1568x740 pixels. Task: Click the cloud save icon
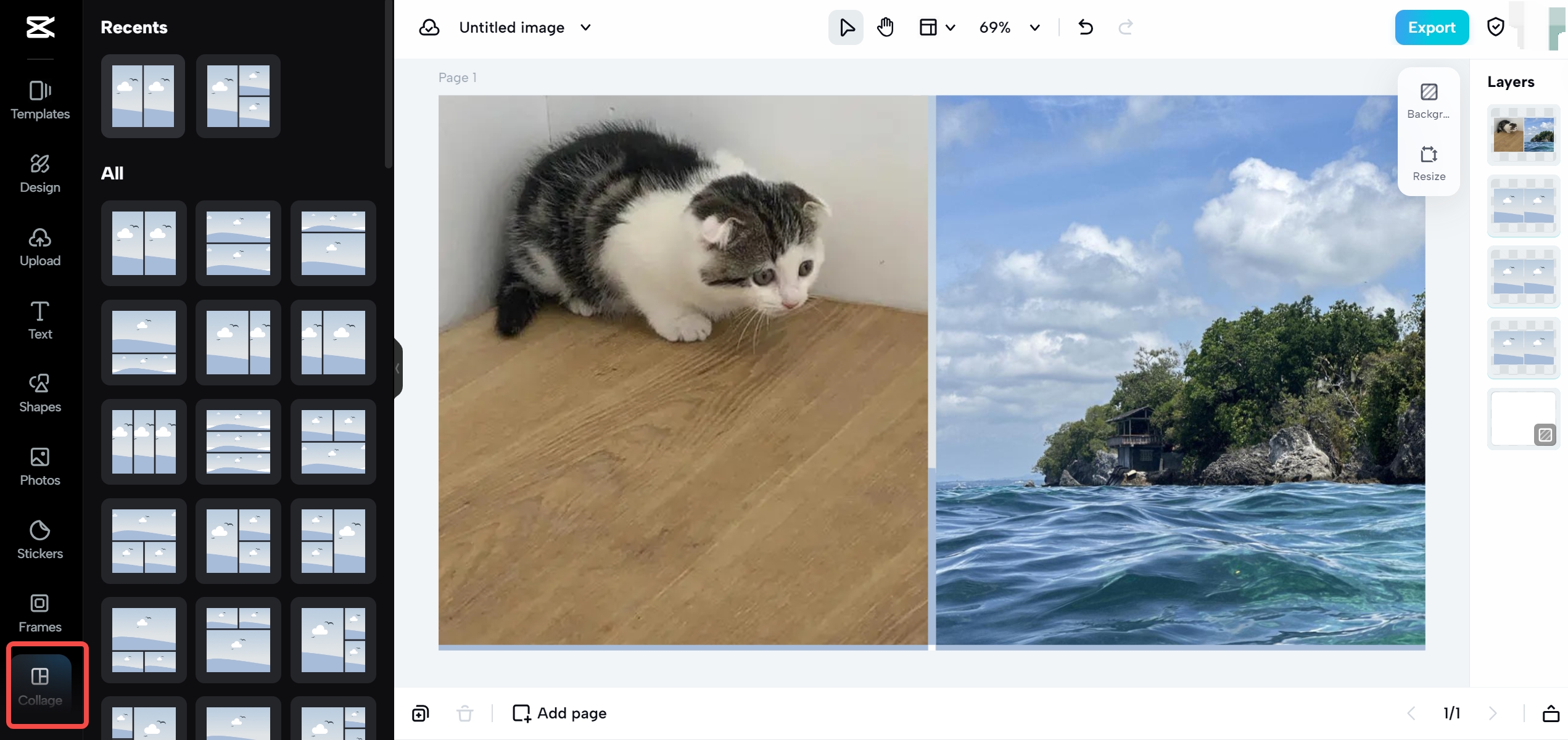point(429,27)
